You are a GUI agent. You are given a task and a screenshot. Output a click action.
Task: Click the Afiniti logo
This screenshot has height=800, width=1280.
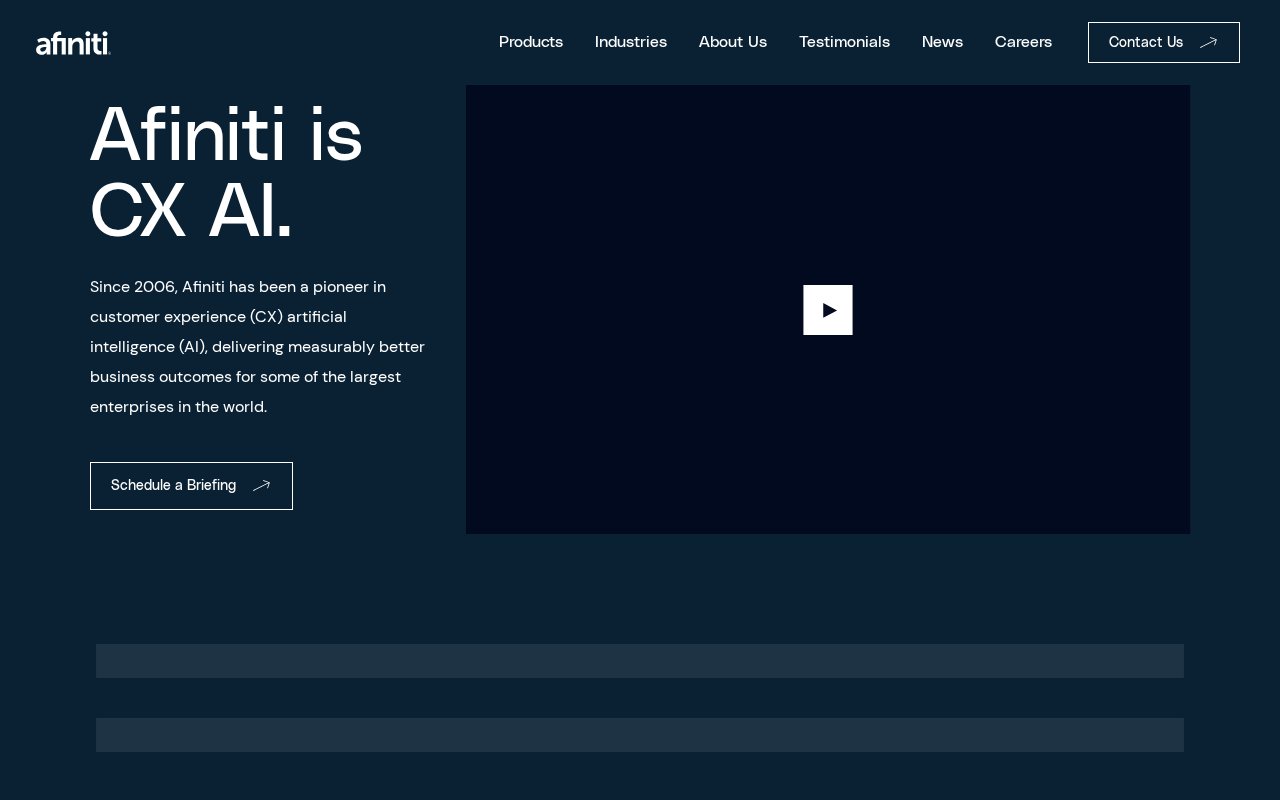73,43
